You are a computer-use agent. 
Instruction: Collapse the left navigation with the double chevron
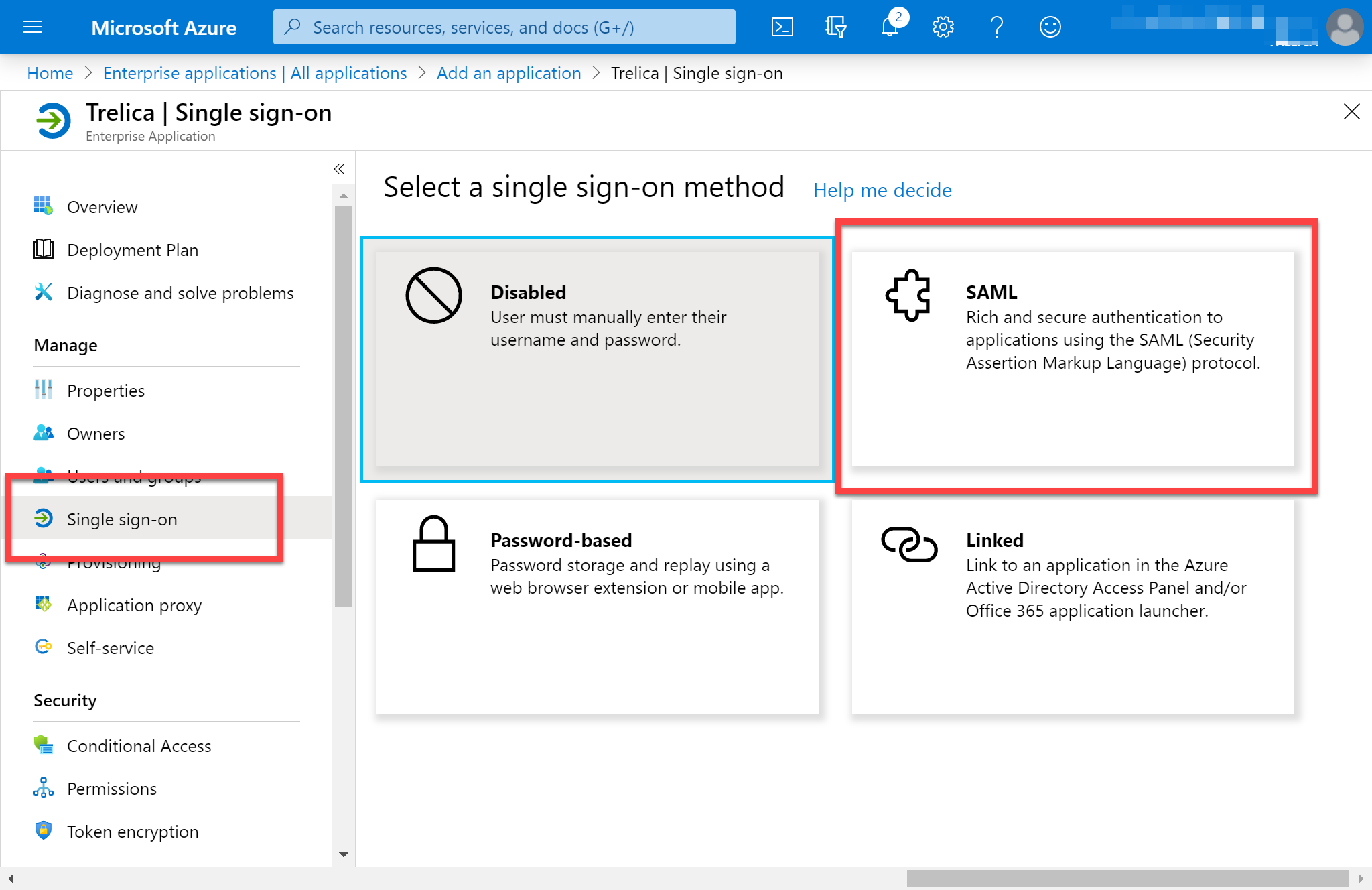(x=339, y=169)
